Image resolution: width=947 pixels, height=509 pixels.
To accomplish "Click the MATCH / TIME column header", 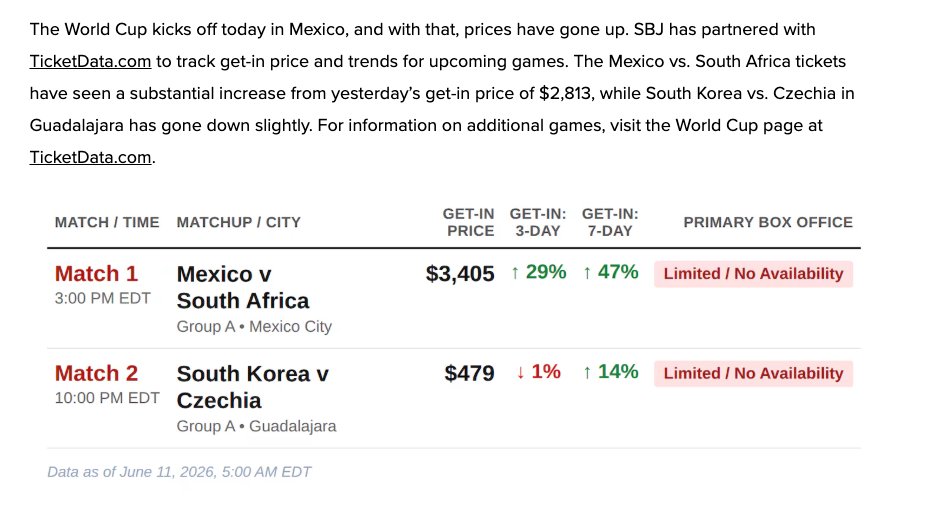I will click(107, 222).
